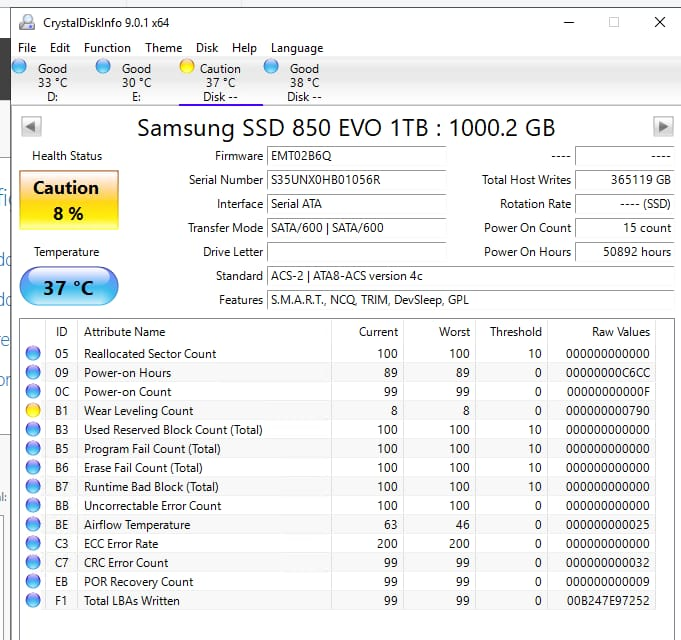
Task: Click the Features field
Action: pos(470,300)
